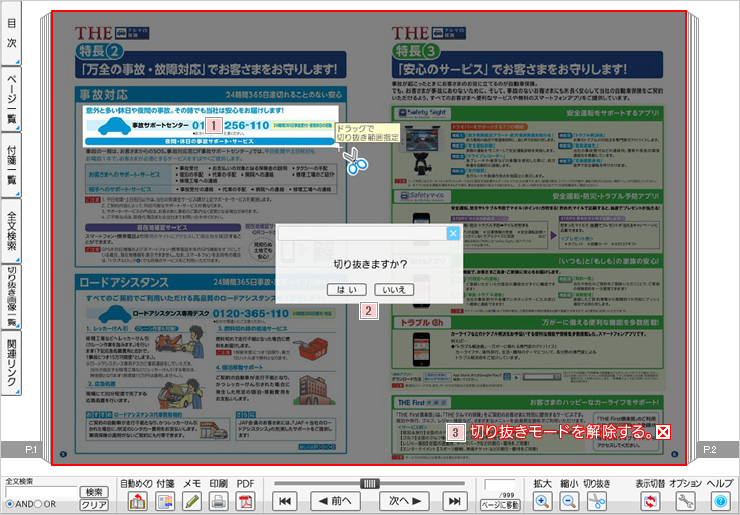The image size is (740, 515).
Task: Click the print (印刷) icon
Action: pyautogui.click(x=219, y=501)
